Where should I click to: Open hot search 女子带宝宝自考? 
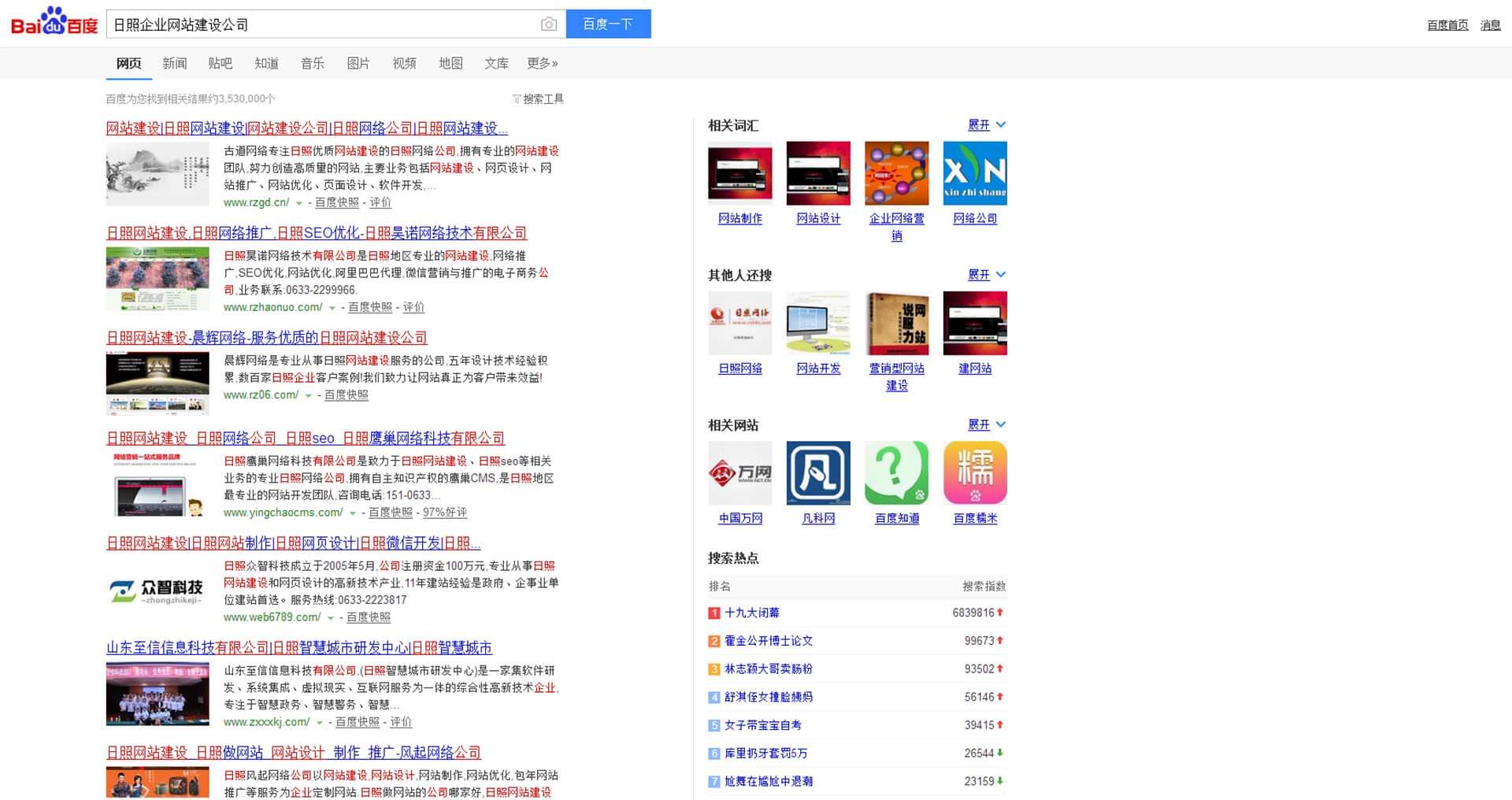[x=763, y=725]
